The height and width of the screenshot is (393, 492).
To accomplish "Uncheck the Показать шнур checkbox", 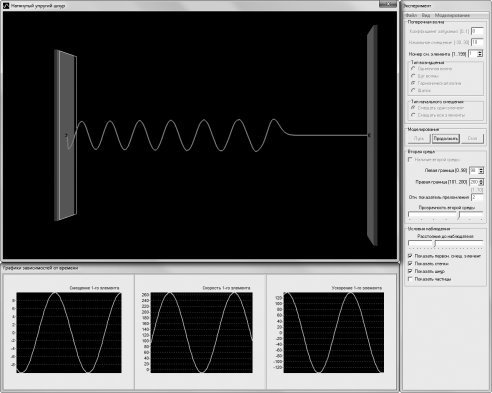I will click(x=410, y=271).
